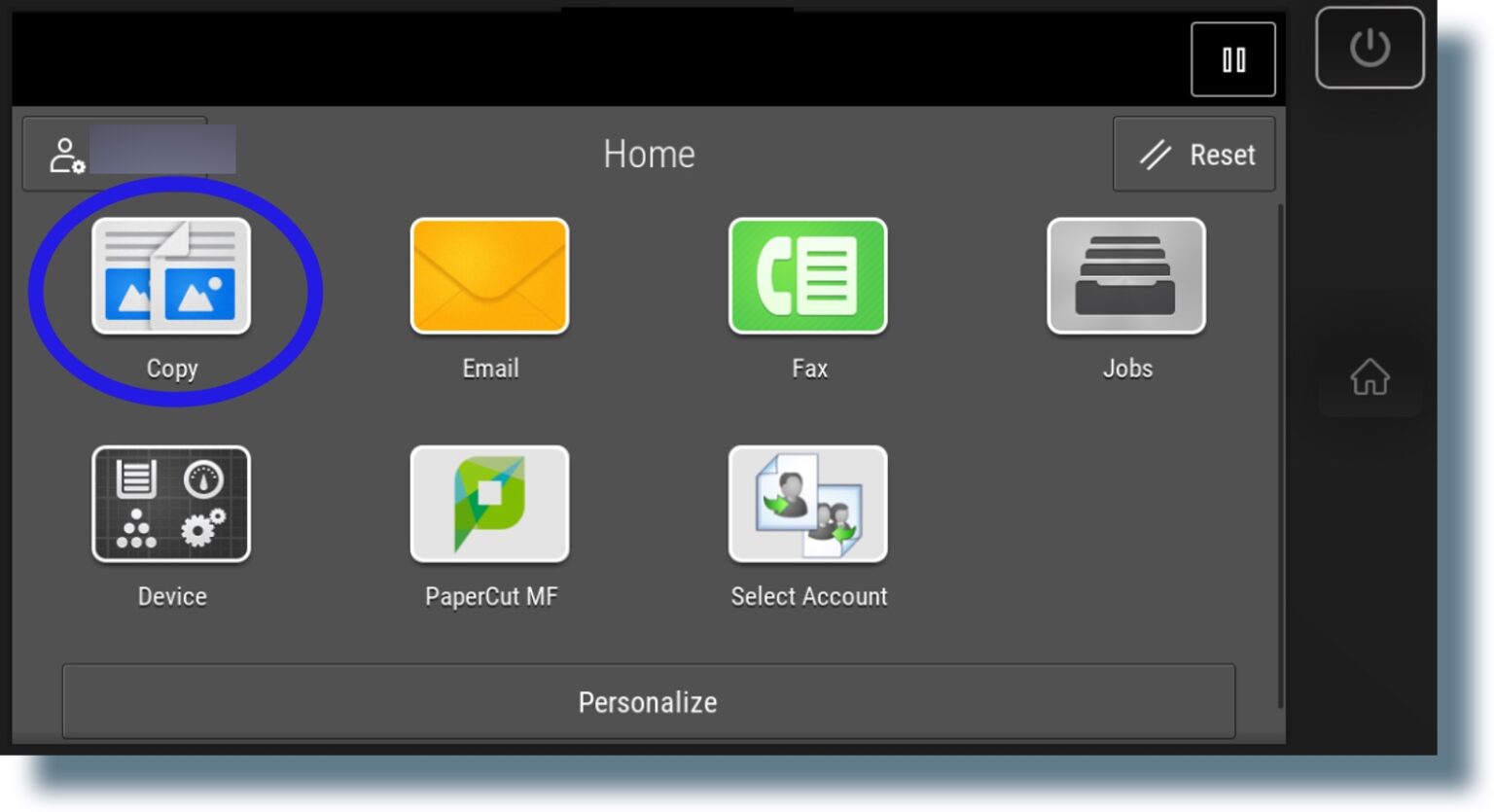The height and width of the screenshot is (812, 1494).
Task: Open the Jobs queue
Action: tap(1126, 276)
